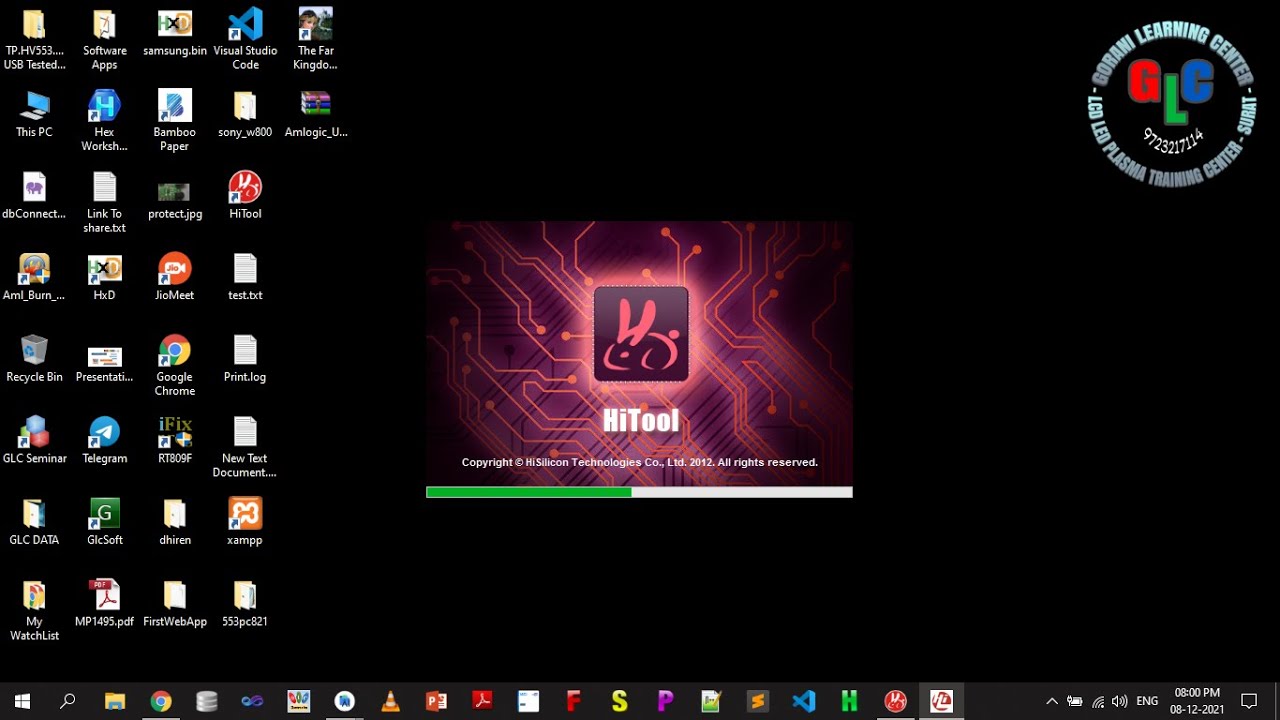Open the GLC DATA folder
Screen dimensions: 1280x720
coord(34,521)
